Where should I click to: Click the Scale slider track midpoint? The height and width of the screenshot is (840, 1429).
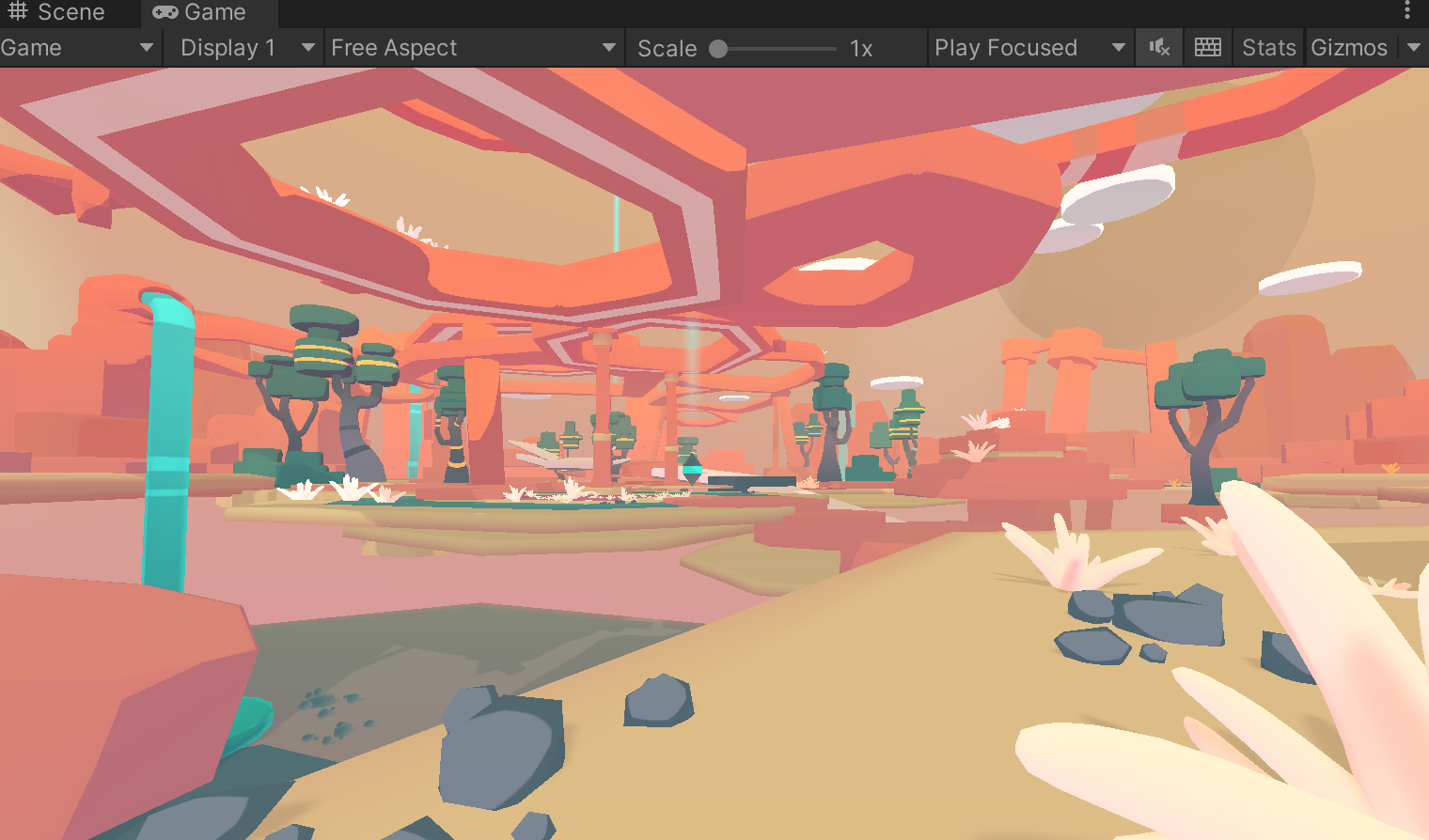tap(777, 49)
